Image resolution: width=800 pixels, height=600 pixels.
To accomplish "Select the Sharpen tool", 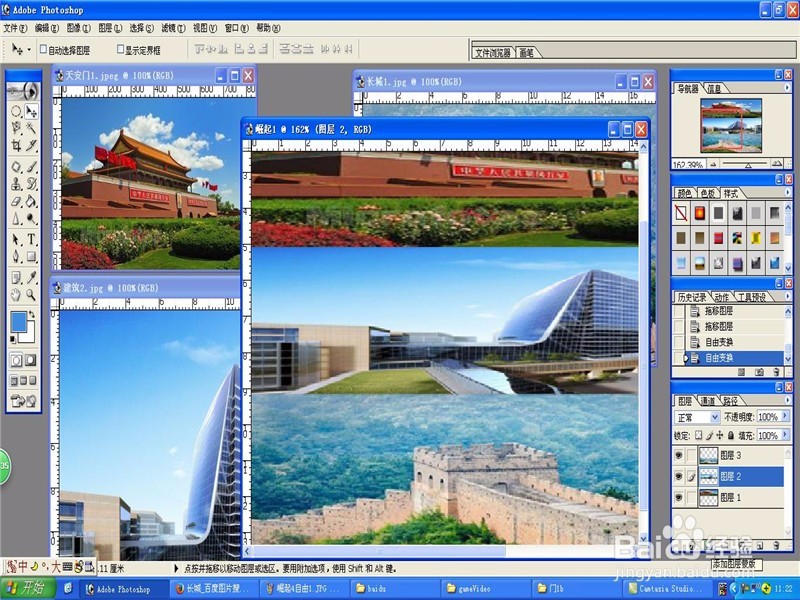I will 16,219.
